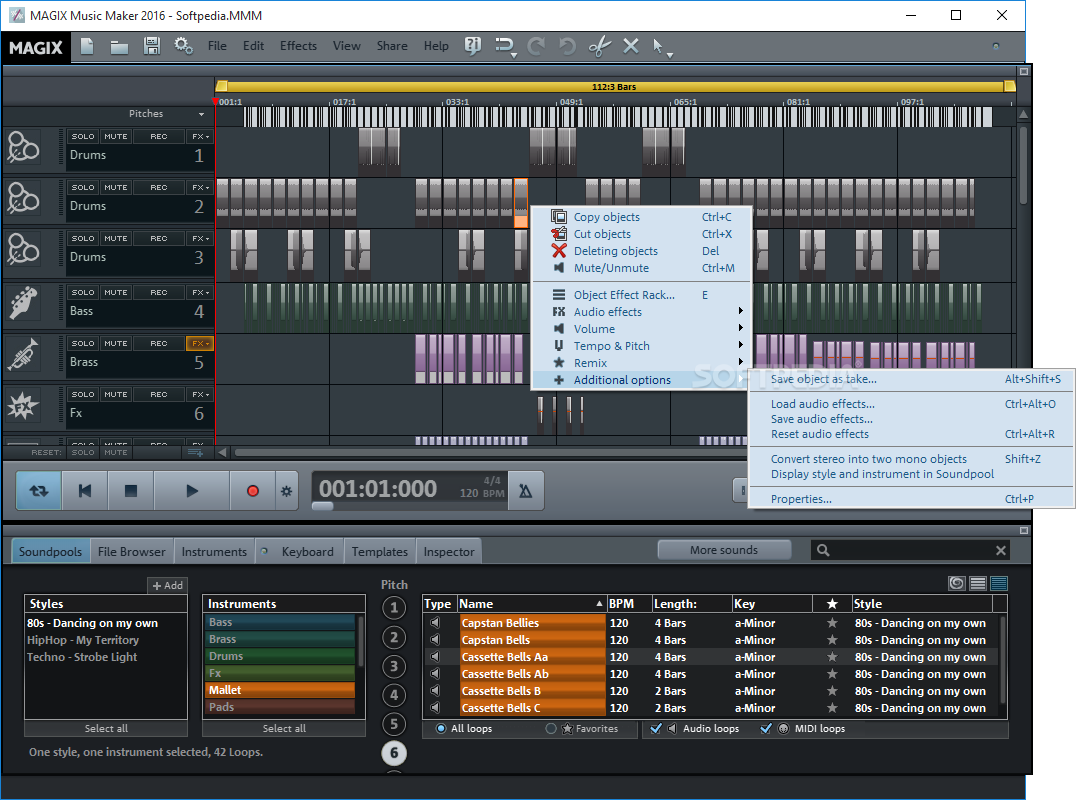Click Select all under Styles

(106, 729)
